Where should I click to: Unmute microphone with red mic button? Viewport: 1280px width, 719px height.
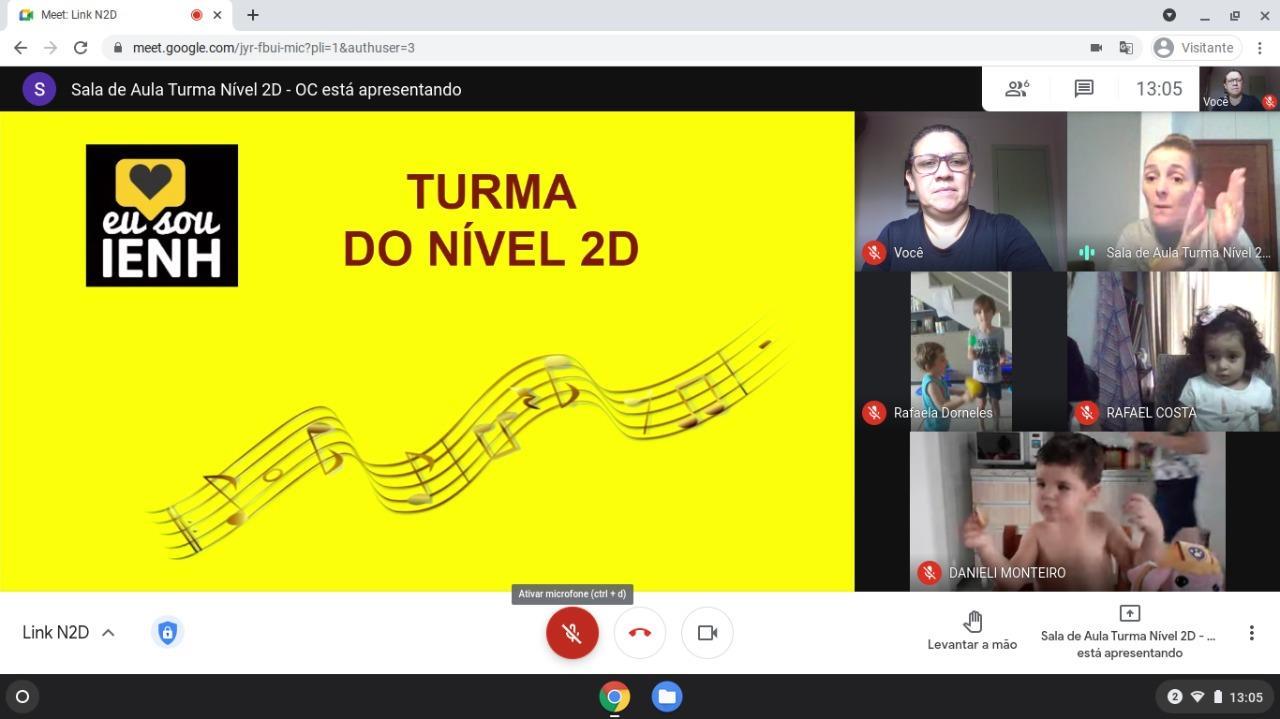click(572, 633)
